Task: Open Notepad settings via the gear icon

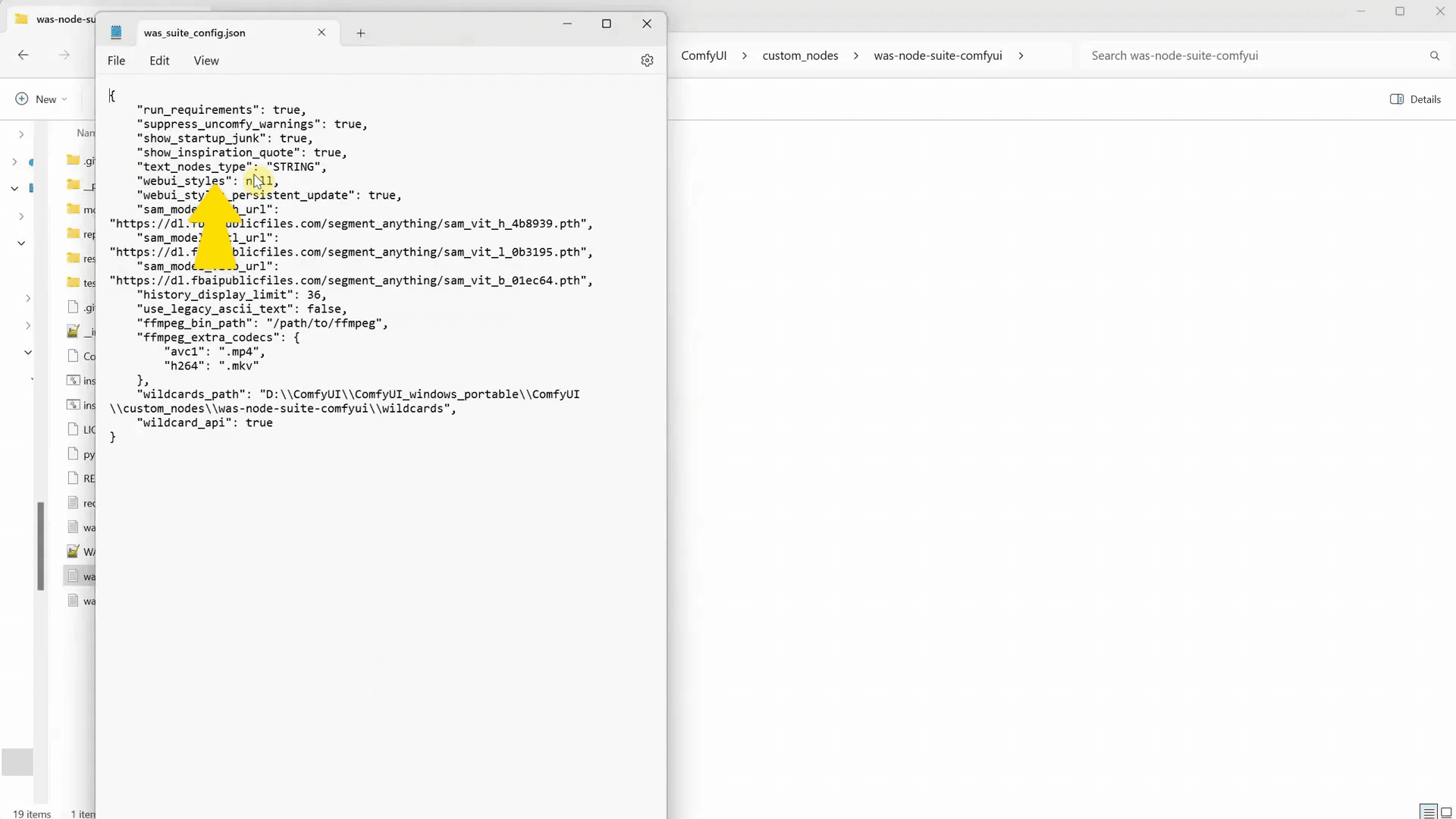Action: tap(648, 61)
